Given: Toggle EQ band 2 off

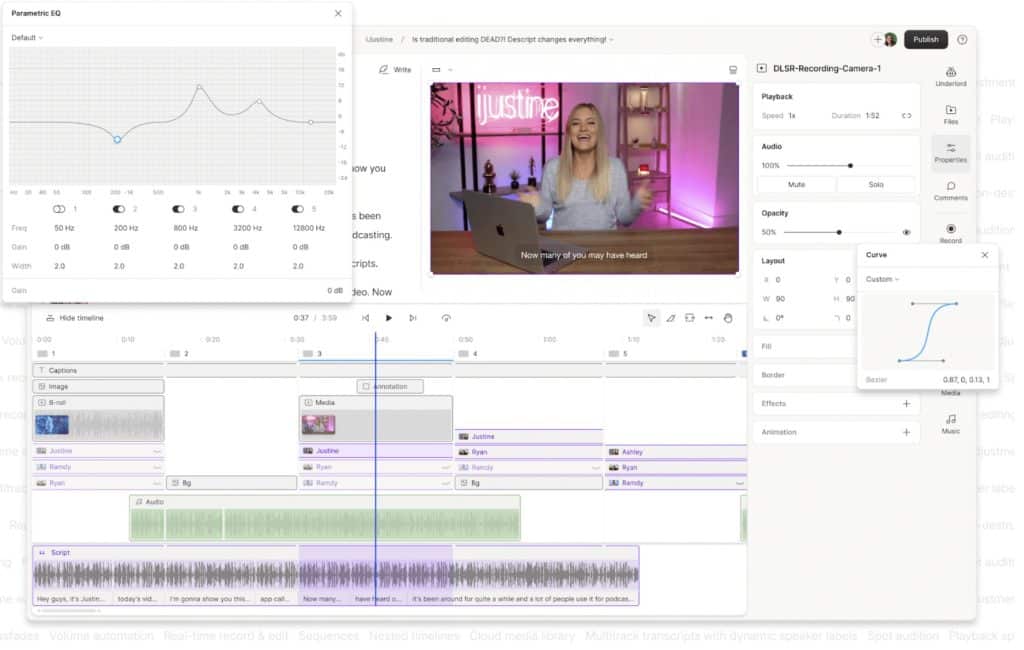Looking at the screenshot, I should pyautogui.click(x=120, y=210).
